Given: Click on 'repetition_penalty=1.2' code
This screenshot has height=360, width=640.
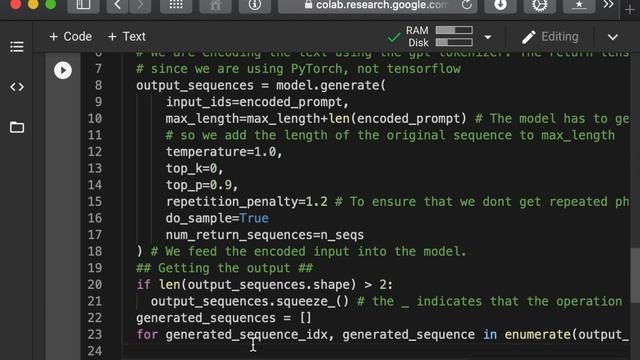Looking at the screenshot, I should click(x=247, y=202).
